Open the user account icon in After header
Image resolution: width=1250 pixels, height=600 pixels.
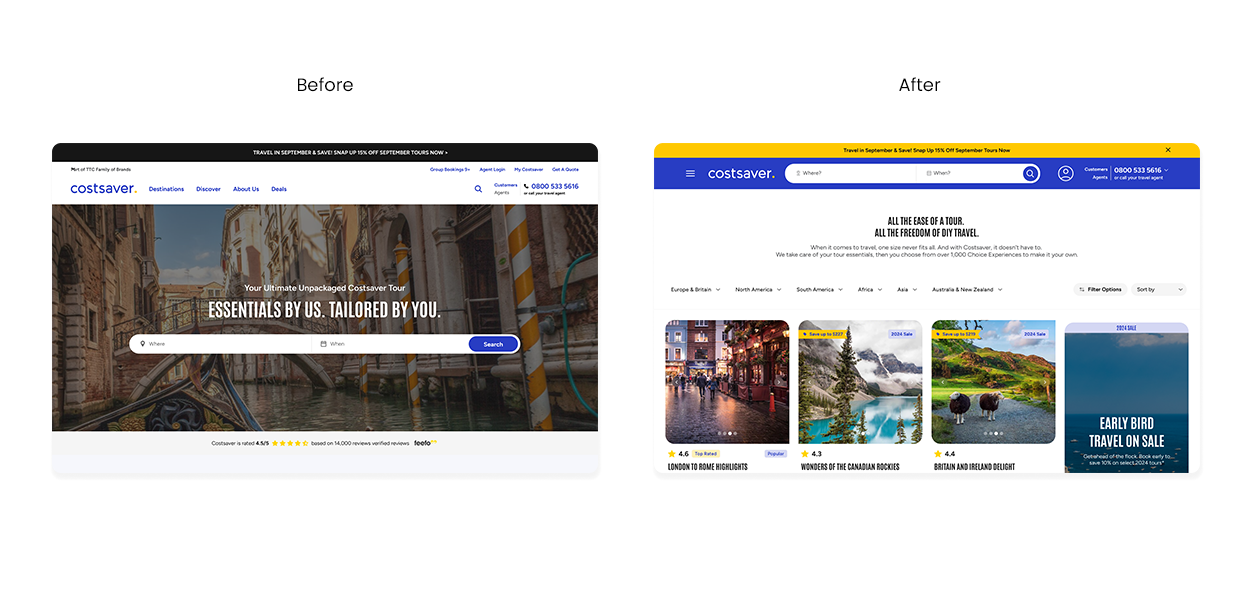[x=1066, y=173]
